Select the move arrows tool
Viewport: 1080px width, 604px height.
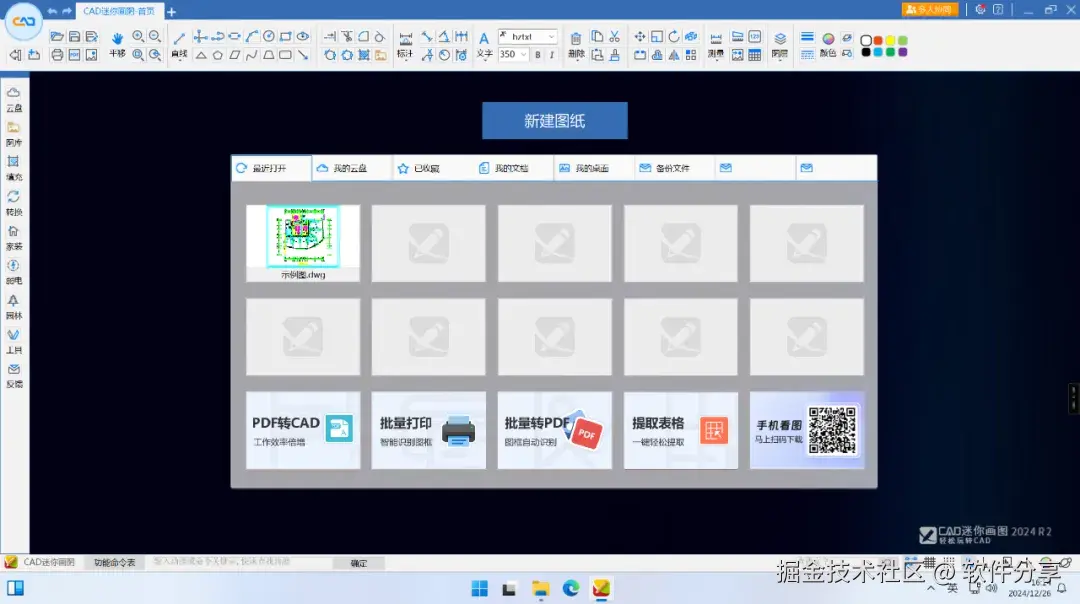click(640, 37)
